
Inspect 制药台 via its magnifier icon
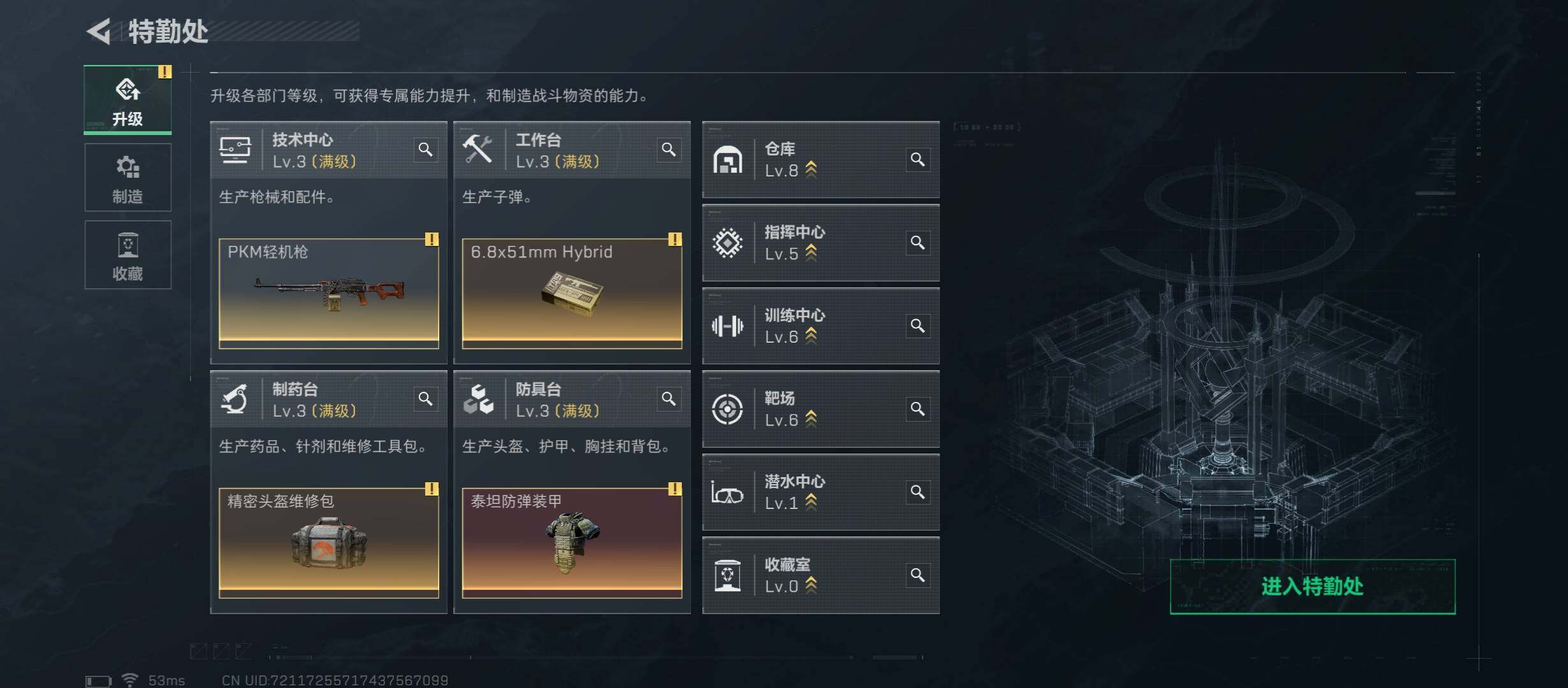coord(425,399)
